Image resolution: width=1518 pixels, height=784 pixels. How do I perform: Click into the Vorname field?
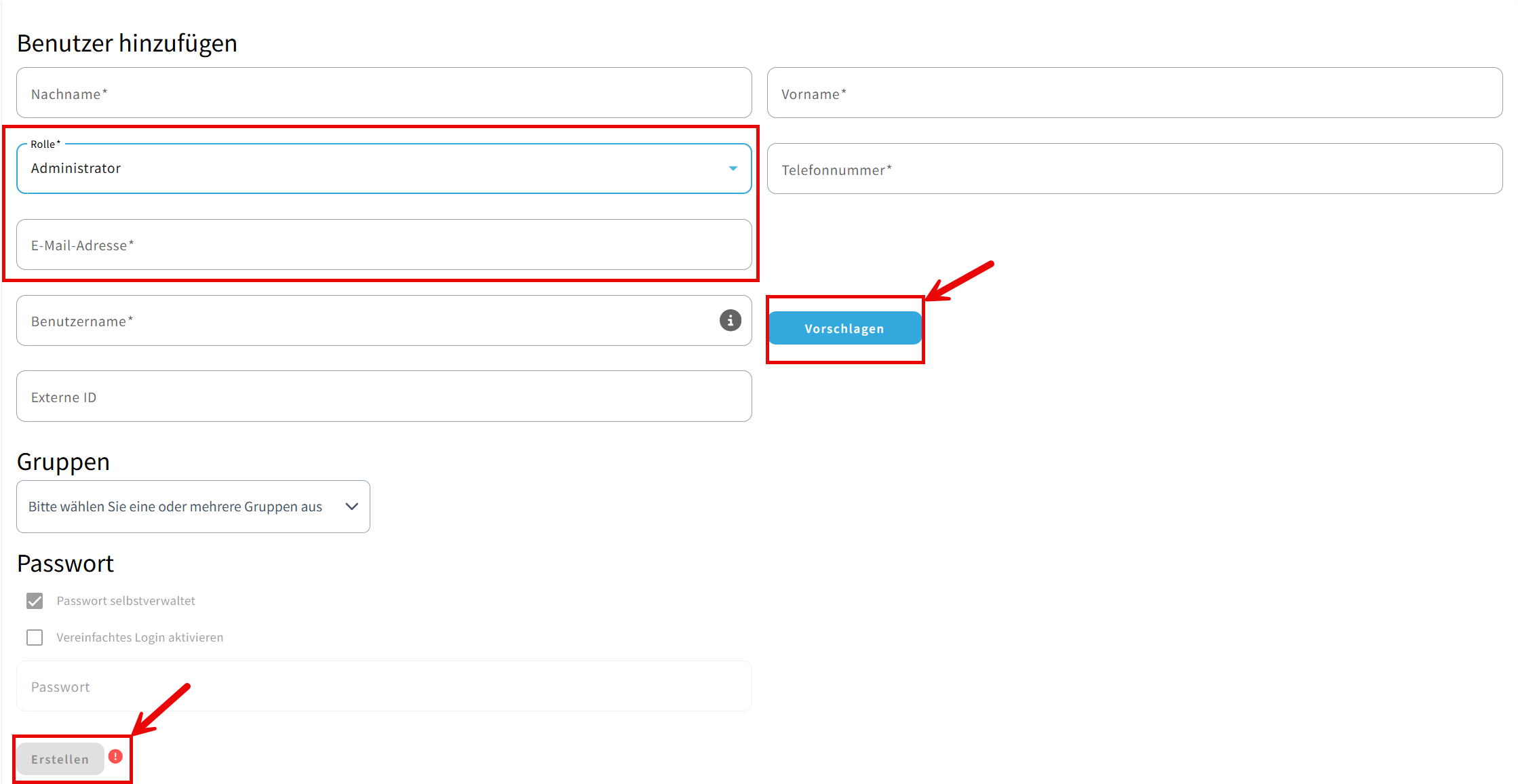click(1134, 93)
